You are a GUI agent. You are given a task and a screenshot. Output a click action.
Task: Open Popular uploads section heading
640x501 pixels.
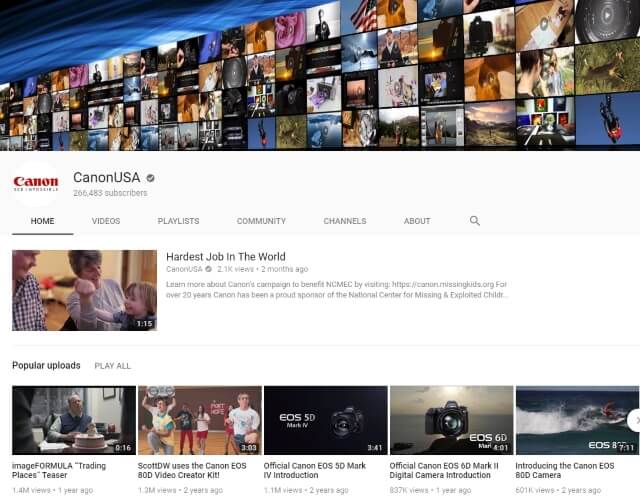tap(46, 365)
